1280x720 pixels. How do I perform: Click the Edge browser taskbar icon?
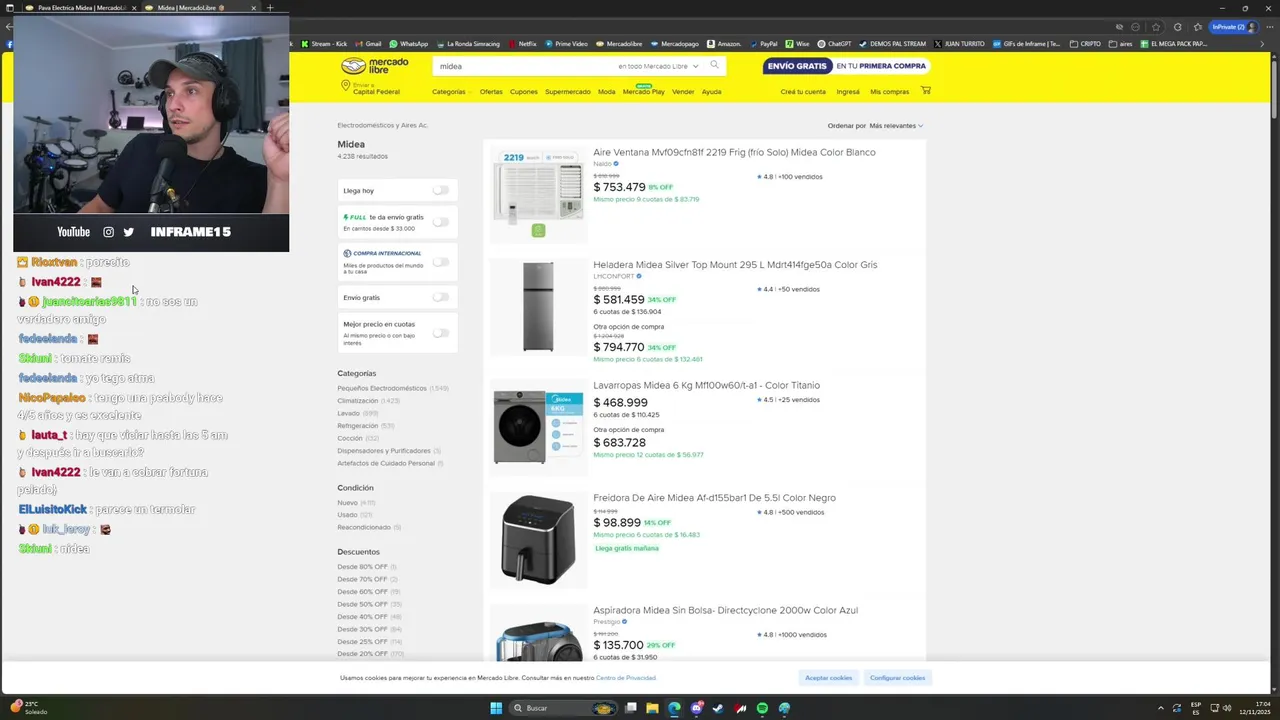pyautogui.click(x=674, y=708)
